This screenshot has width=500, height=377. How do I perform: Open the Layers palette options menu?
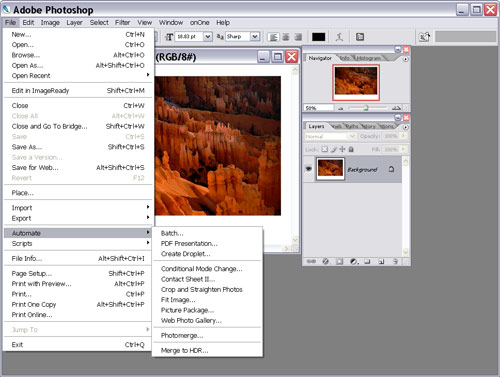point(405,127)
